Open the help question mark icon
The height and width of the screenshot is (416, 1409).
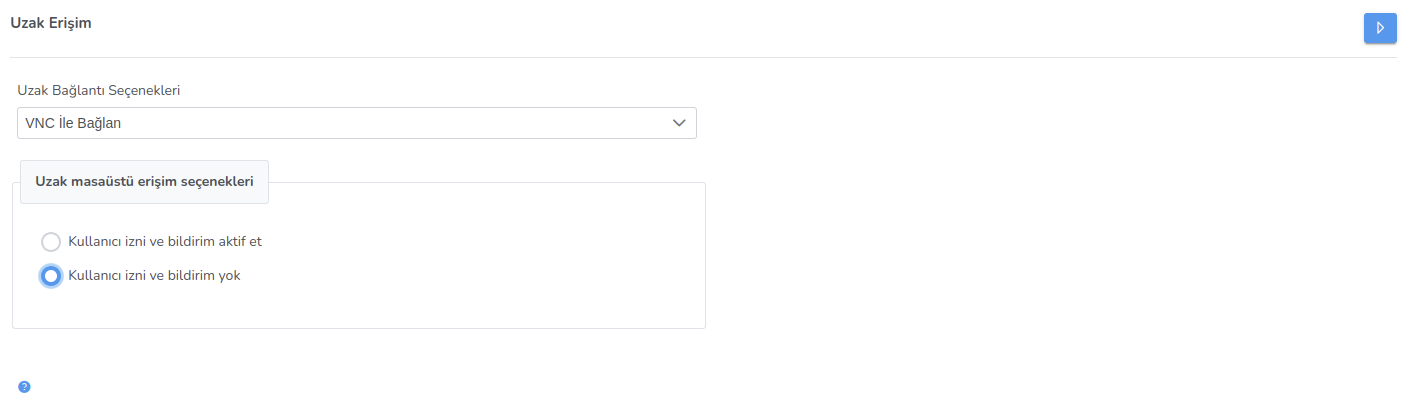[24, 387]
